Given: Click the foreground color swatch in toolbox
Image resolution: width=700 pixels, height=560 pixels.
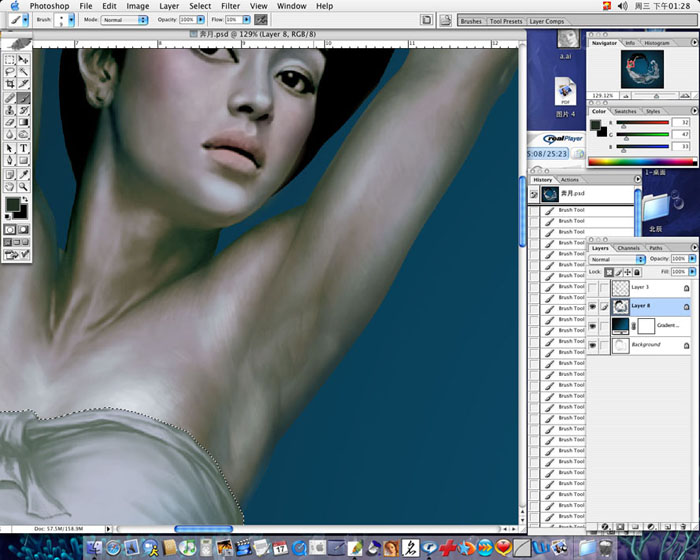Looking at the screenshot, I should [12, 205].
